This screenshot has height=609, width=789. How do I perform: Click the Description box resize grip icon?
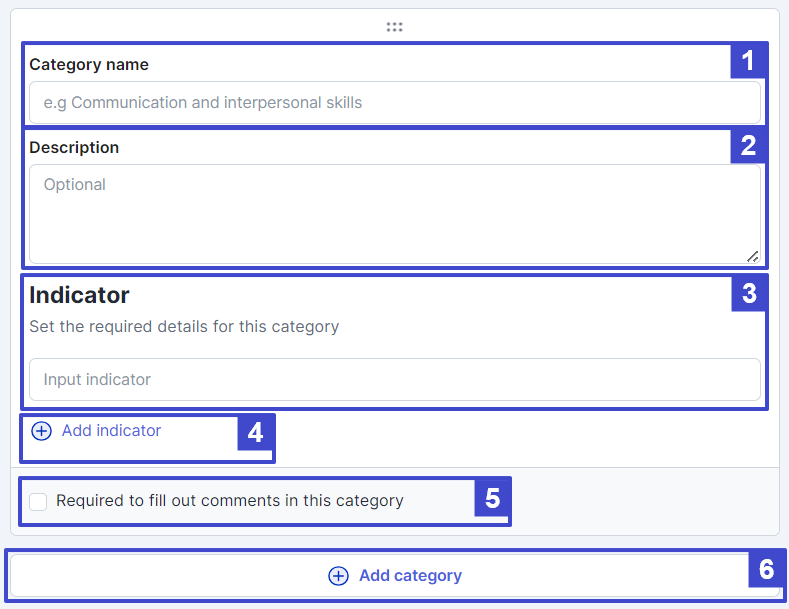(753, 257)
